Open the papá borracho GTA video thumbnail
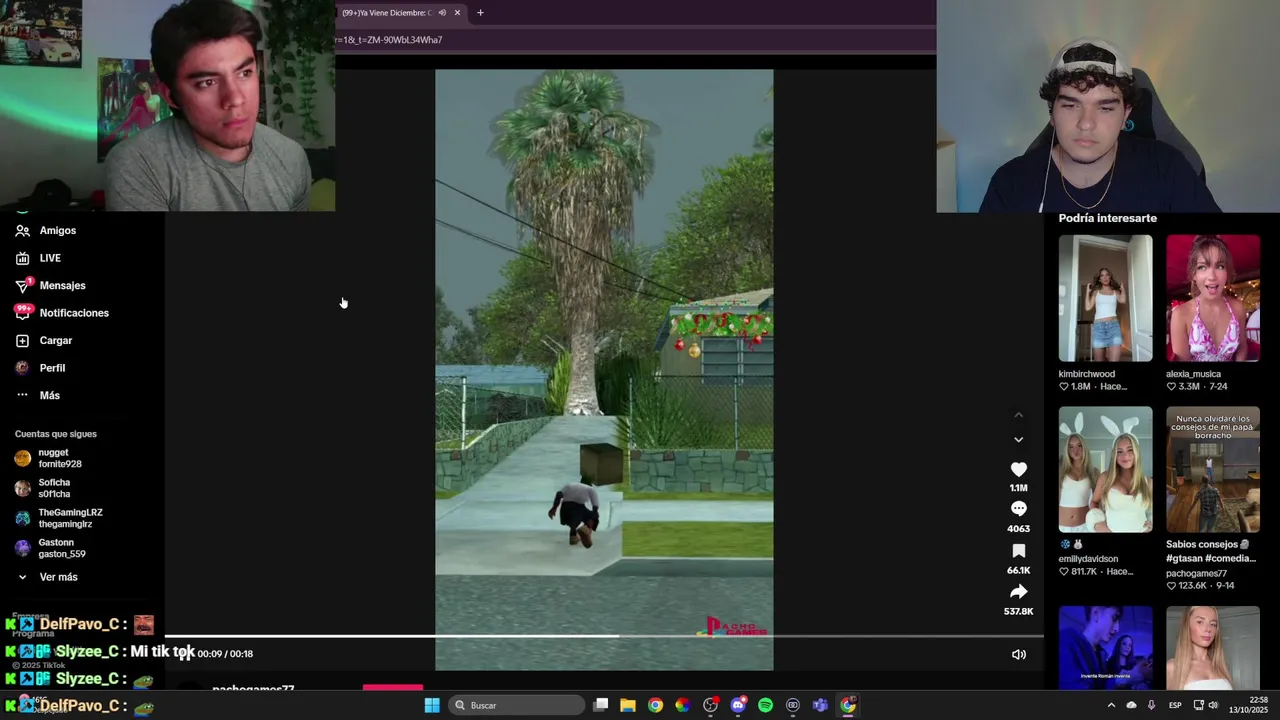 (1213, 469)
